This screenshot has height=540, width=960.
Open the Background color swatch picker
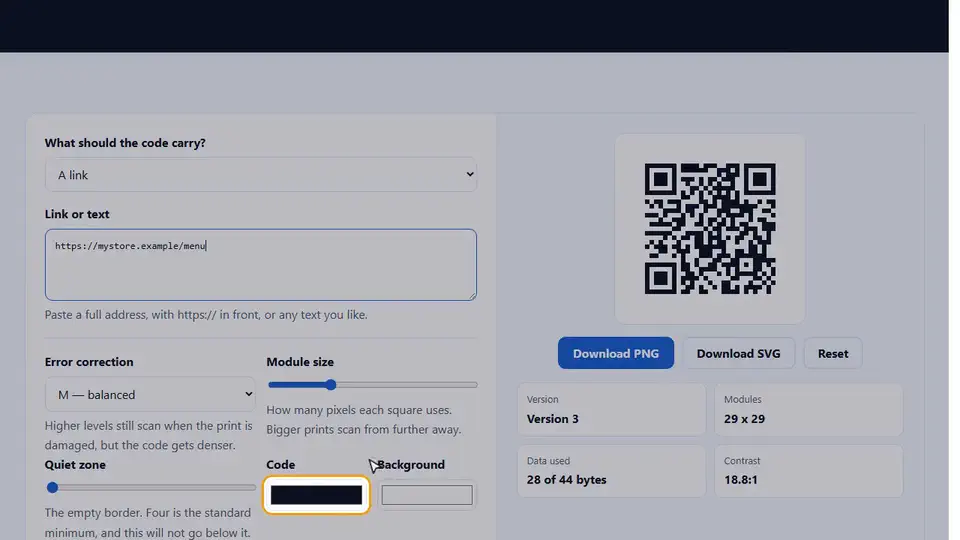click(x=427, y=495)
